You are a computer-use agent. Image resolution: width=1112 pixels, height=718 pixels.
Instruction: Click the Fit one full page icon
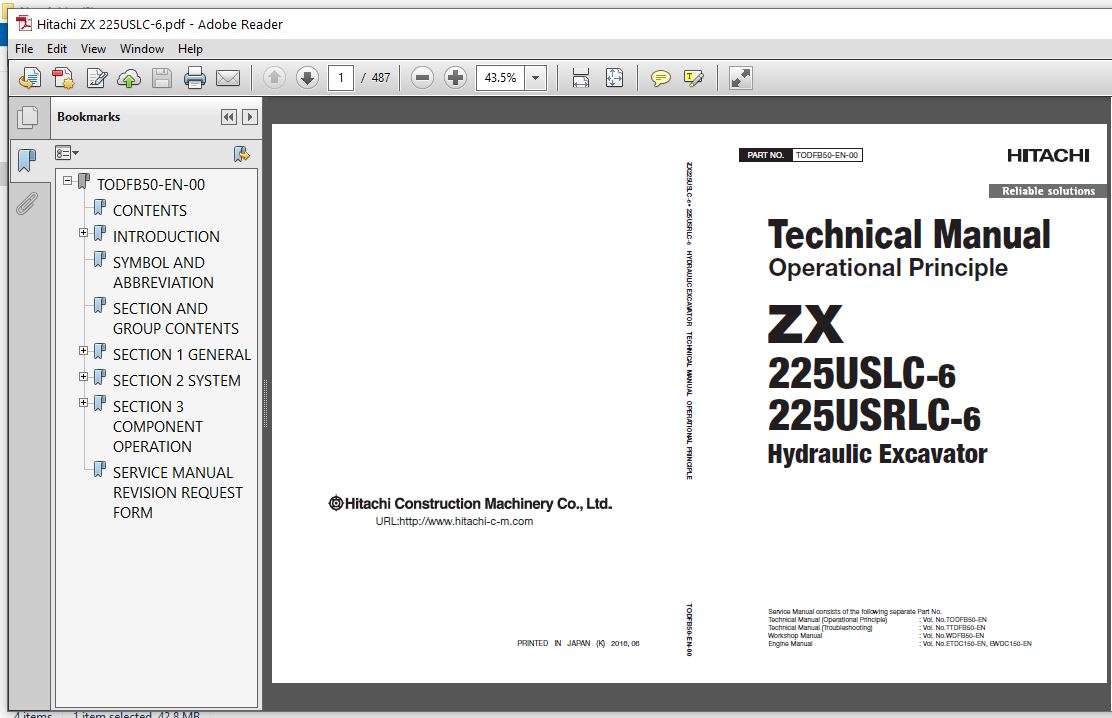click(614, 78)
